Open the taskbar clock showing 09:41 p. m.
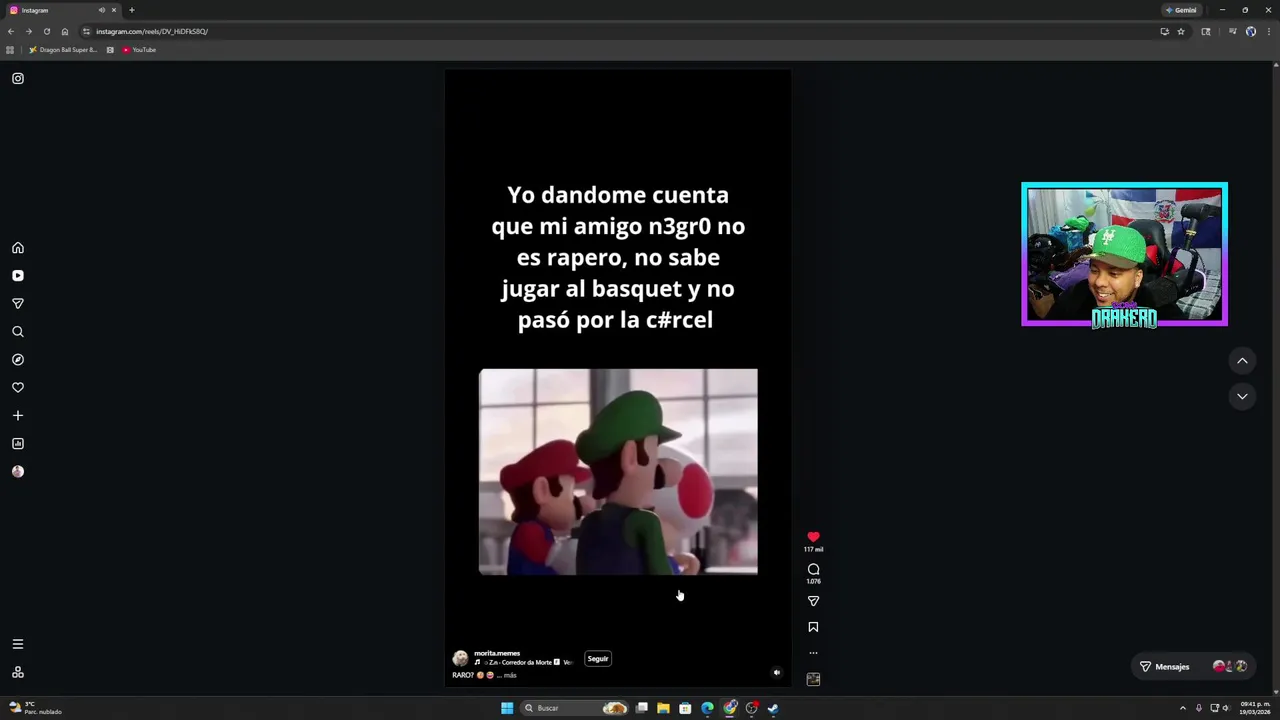 [x=1256, y=708]
